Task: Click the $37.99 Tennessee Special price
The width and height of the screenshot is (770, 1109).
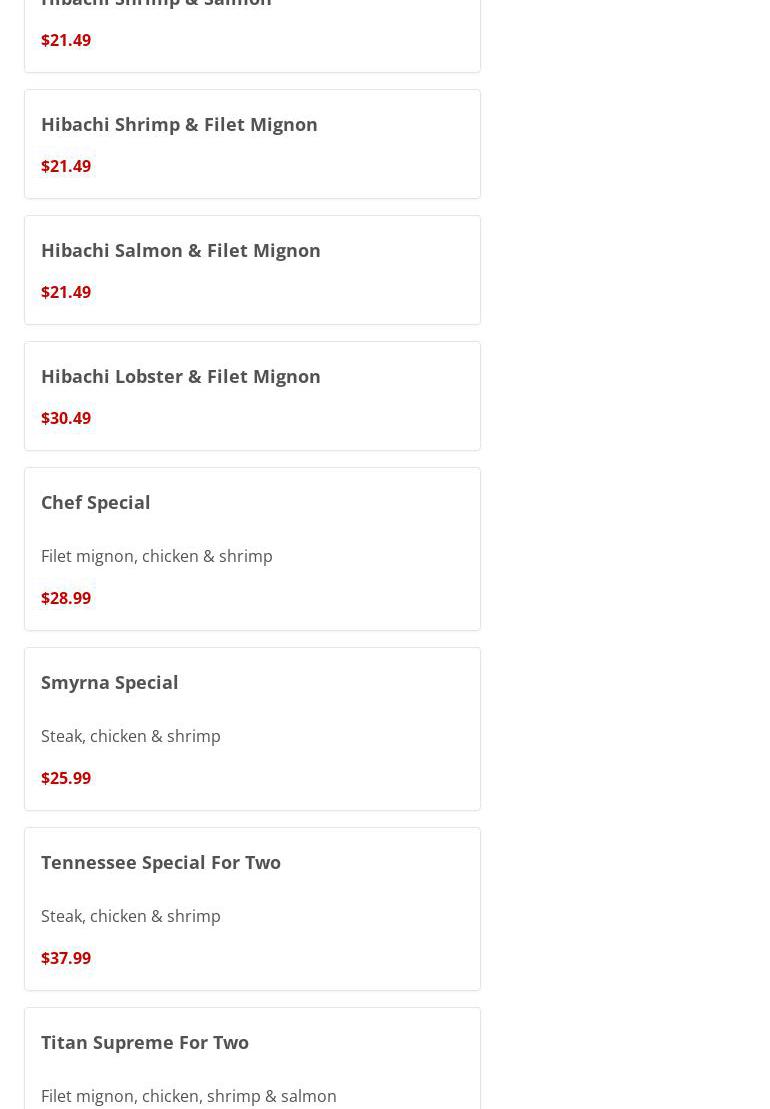Action: [x=66, y=958]
